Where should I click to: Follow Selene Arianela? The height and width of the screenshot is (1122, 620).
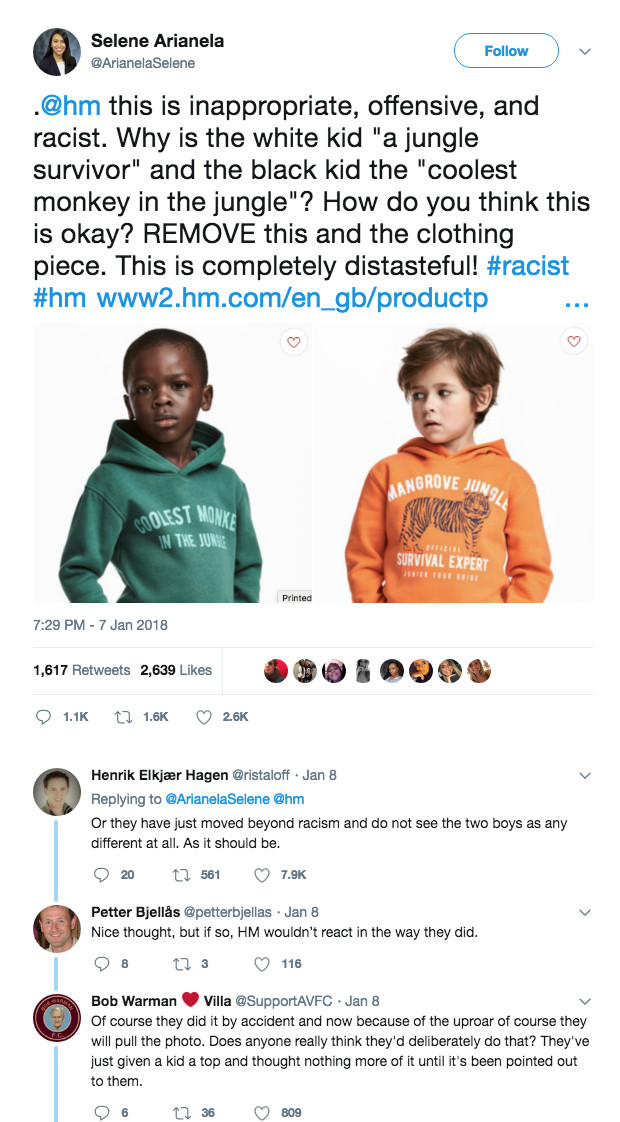pos(506,51)
